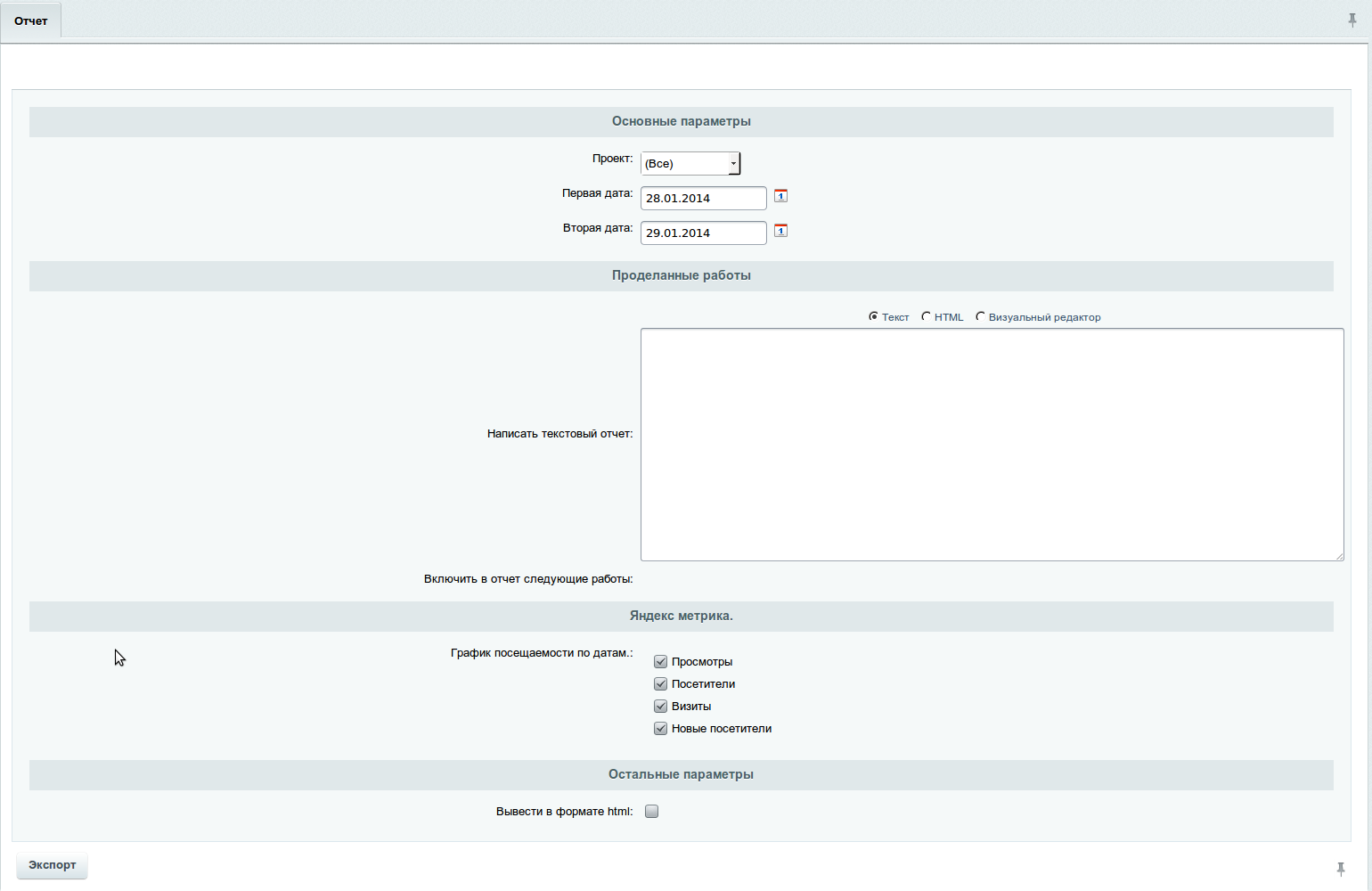The width and height of the screenshot is (1372, 891).
Task: Open the calendar picker for Первая дата
Action: [780, 196]
